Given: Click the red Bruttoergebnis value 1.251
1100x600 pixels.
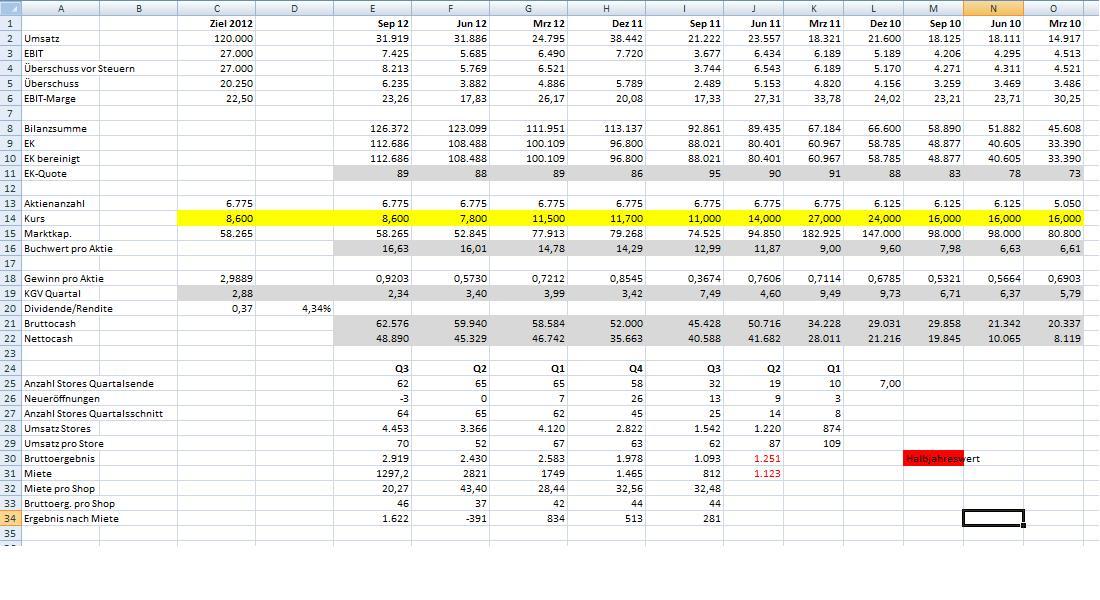Looking at the screenshot, I should tap(754, 459).
